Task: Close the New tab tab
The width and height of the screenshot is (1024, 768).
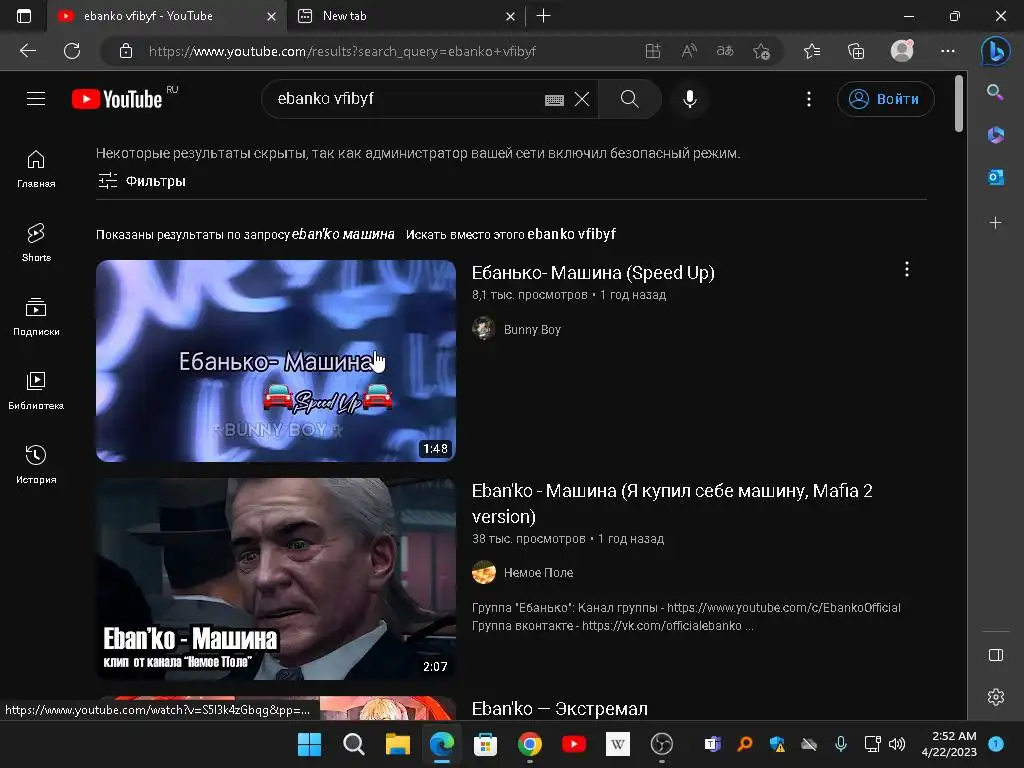Action: (510, 16)
